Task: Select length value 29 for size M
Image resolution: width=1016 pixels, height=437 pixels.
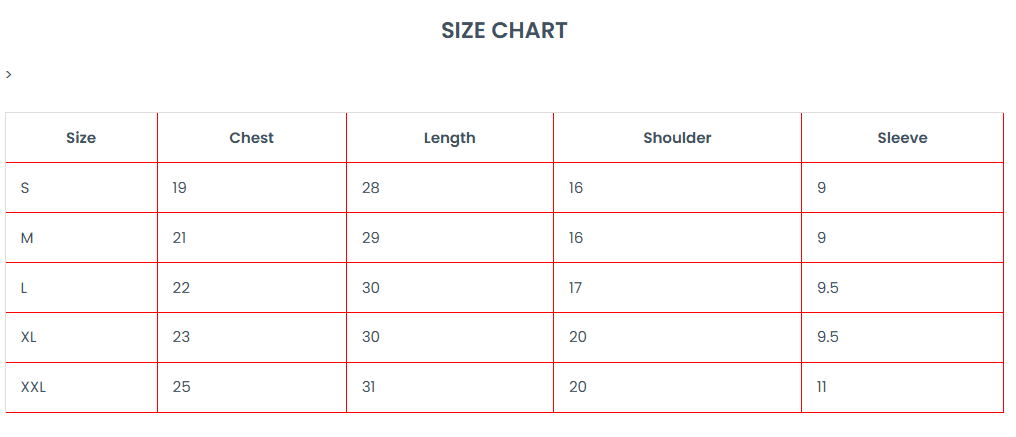Action: [371, 238]
